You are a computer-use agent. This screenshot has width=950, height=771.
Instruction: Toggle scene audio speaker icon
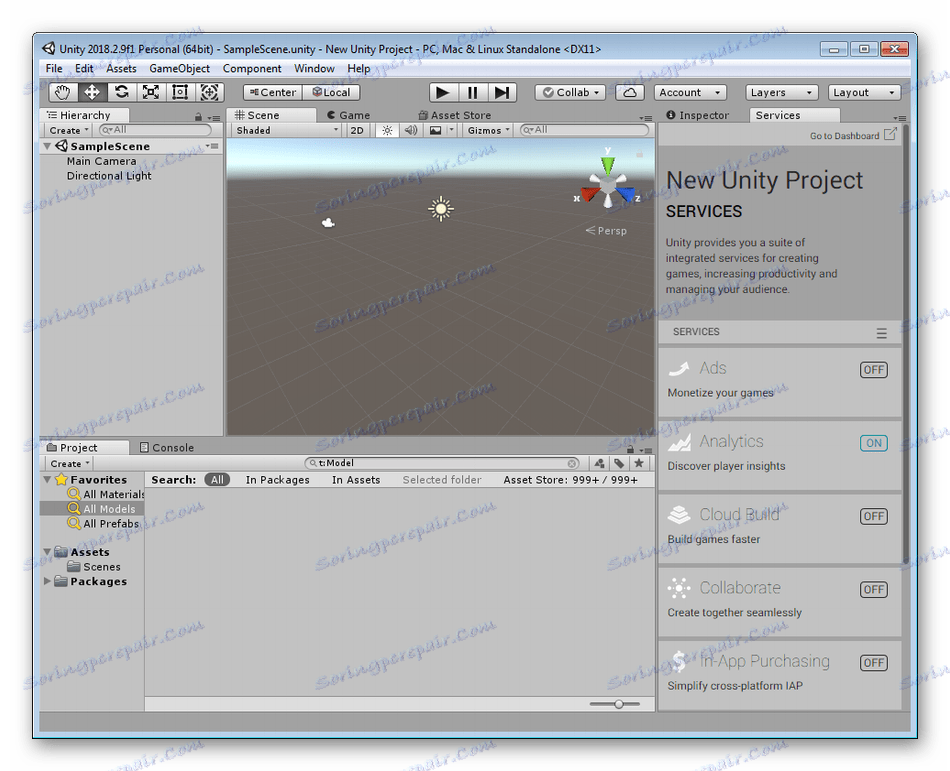[411, 130]
